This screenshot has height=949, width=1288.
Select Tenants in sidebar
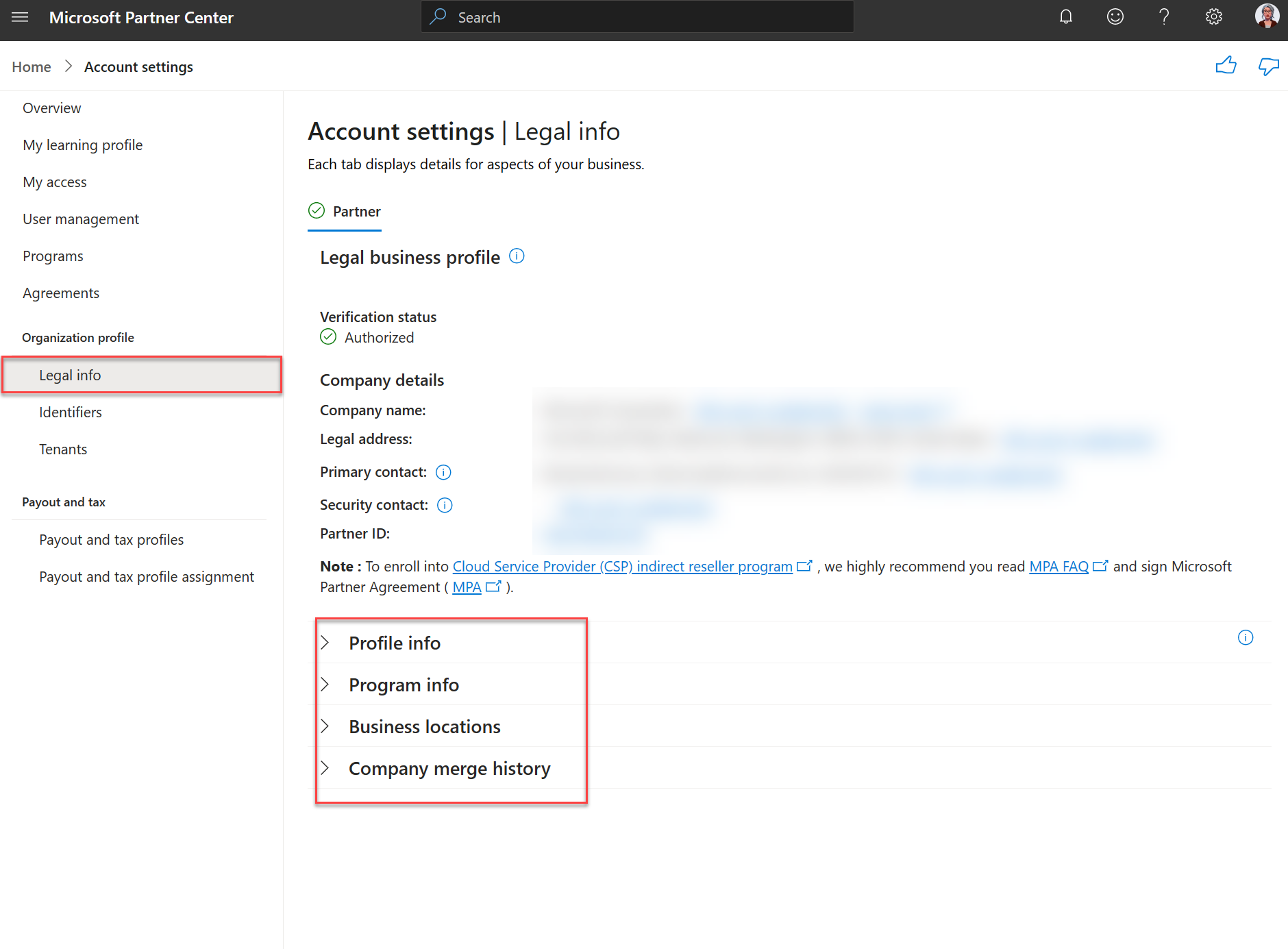pyautogui.click(x=63, y=449)
